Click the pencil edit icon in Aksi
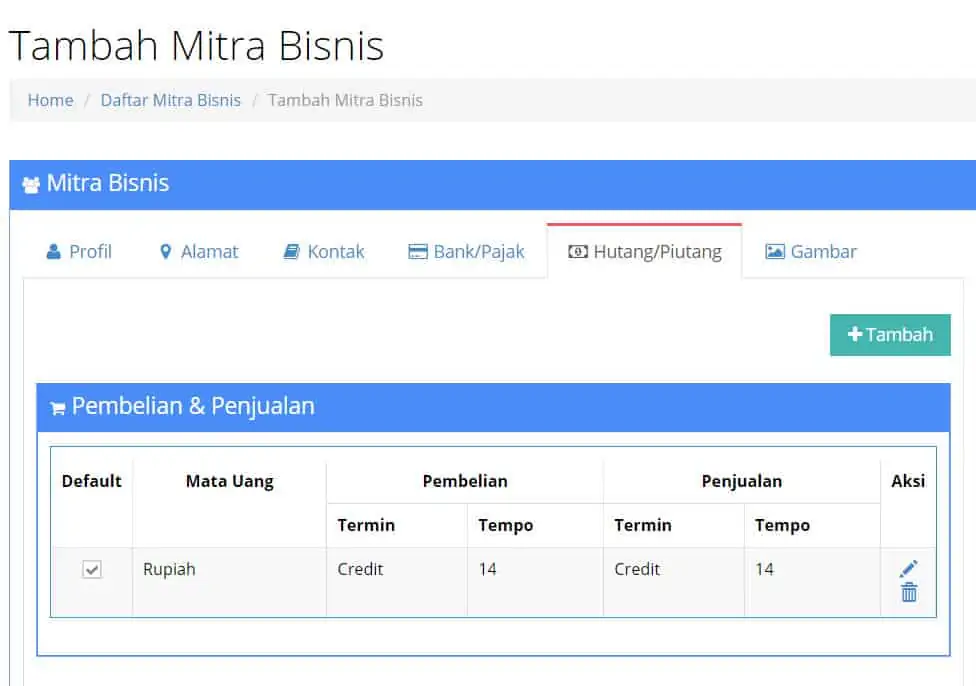The width and height of the screenshot is (976, 686). pos(909,568)
